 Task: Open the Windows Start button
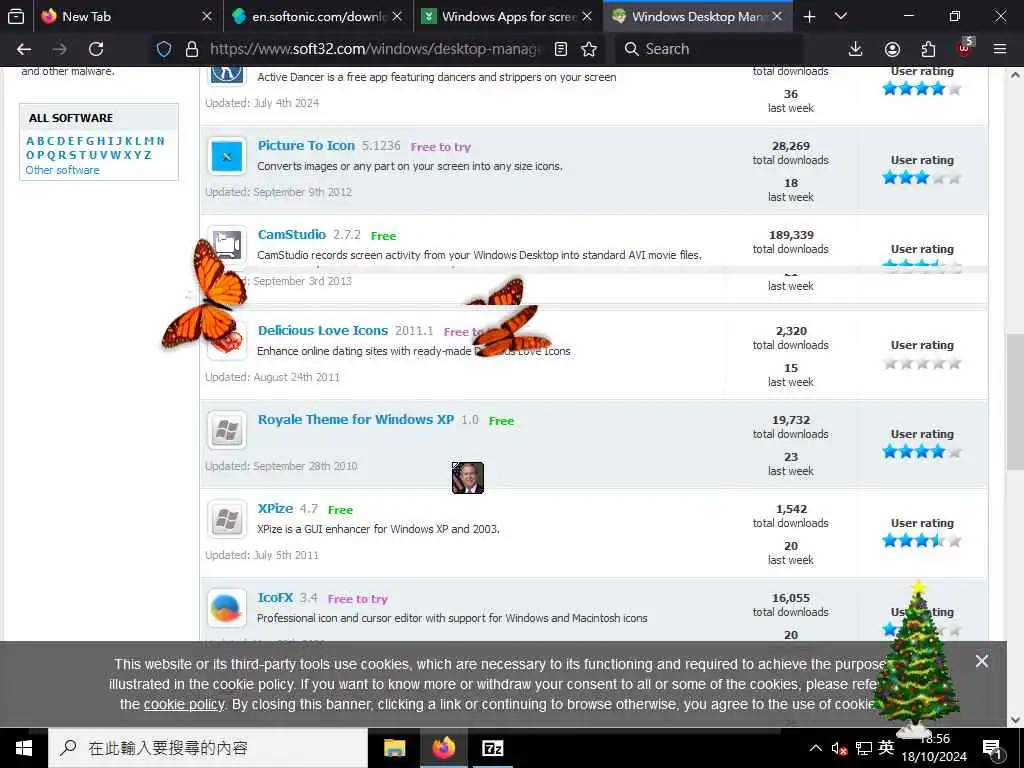tap(24, 748)
